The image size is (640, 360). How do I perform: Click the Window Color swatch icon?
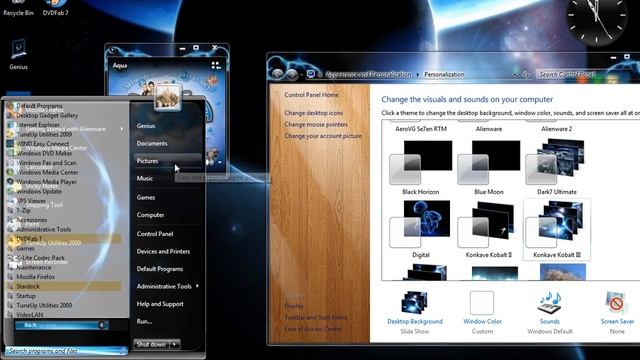point(482,302)
